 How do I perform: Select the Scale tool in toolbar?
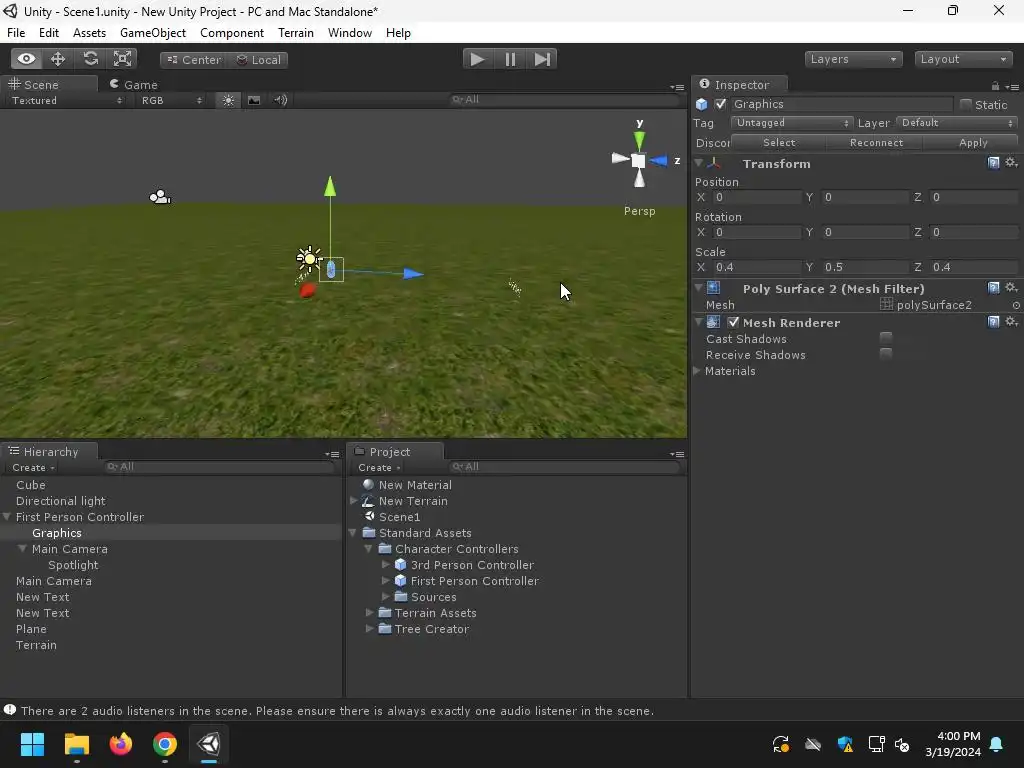point(122,59)
